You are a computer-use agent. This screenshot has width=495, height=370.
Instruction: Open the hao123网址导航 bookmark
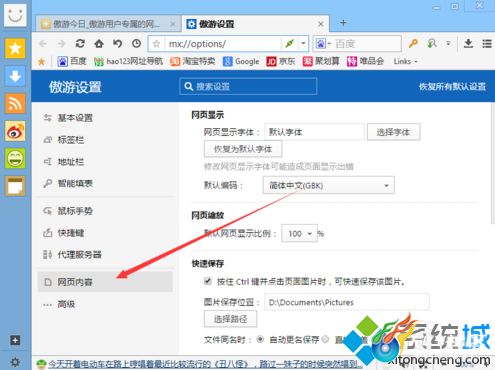[128, 61]
